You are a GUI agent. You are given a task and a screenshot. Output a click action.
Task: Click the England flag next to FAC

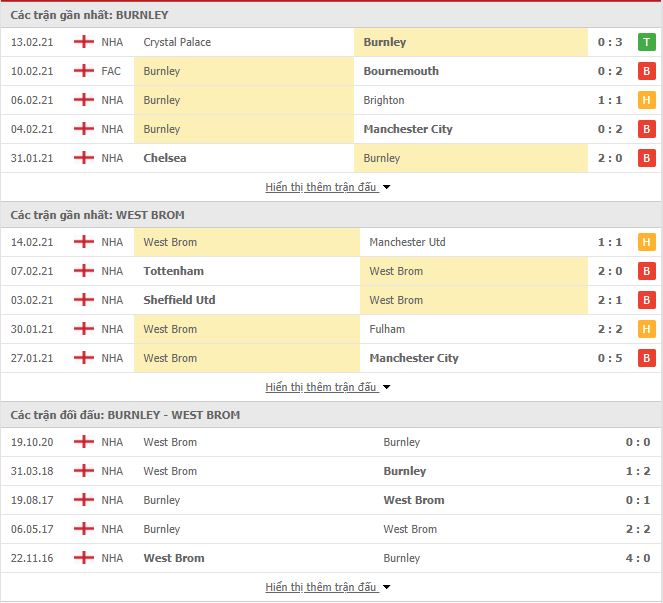click(x=84, y=71)
